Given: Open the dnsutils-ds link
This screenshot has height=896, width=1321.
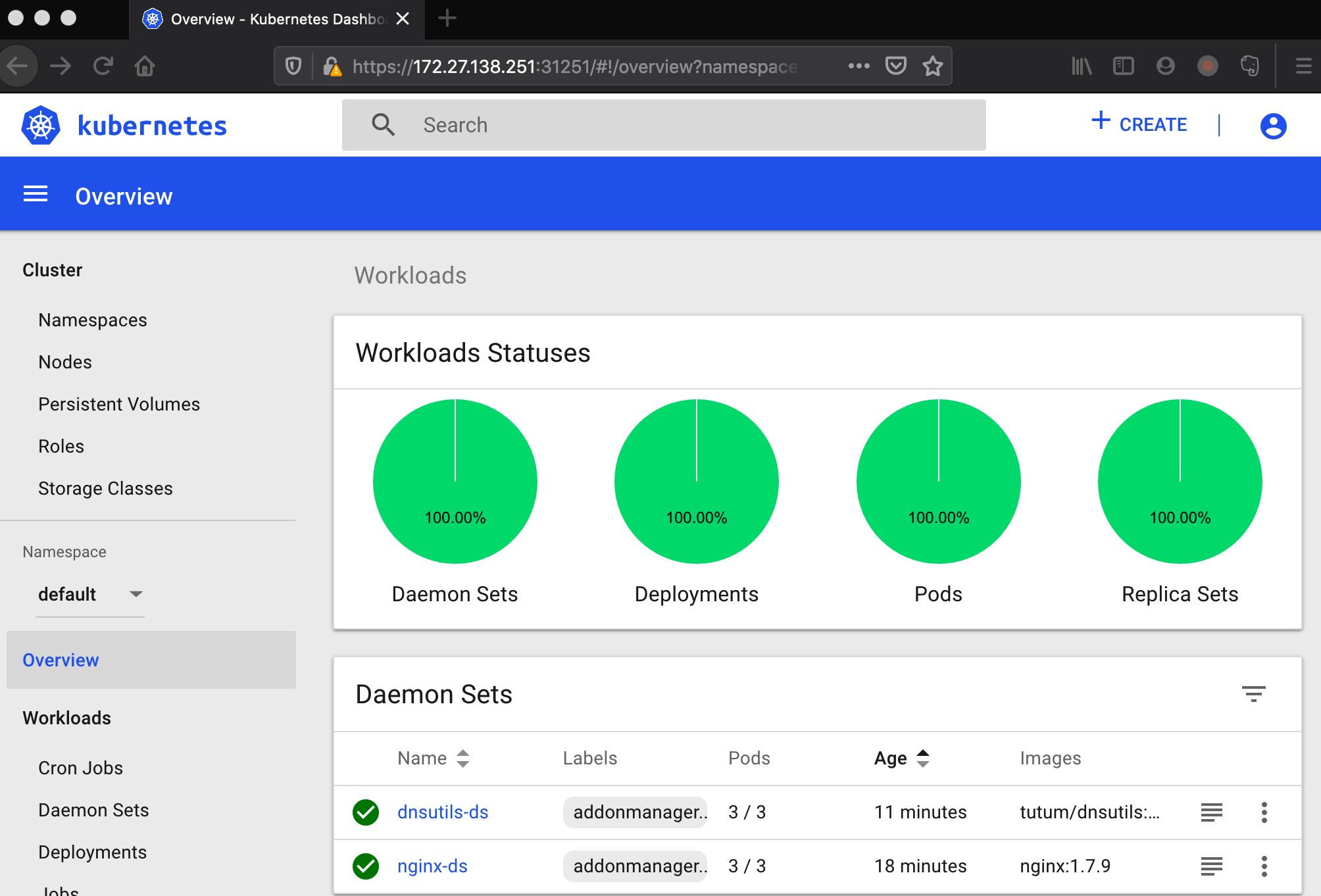Looking at the screenshot, I should tap(443, 812).
